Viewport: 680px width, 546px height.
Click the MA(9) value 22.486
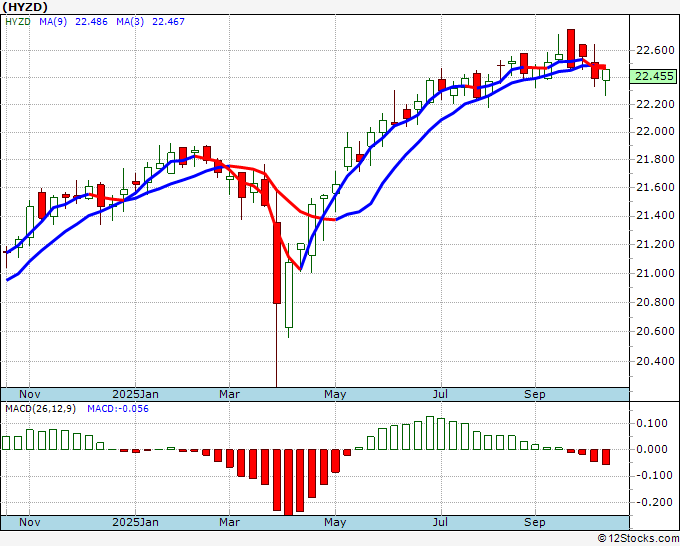click(x=91, y=22)
